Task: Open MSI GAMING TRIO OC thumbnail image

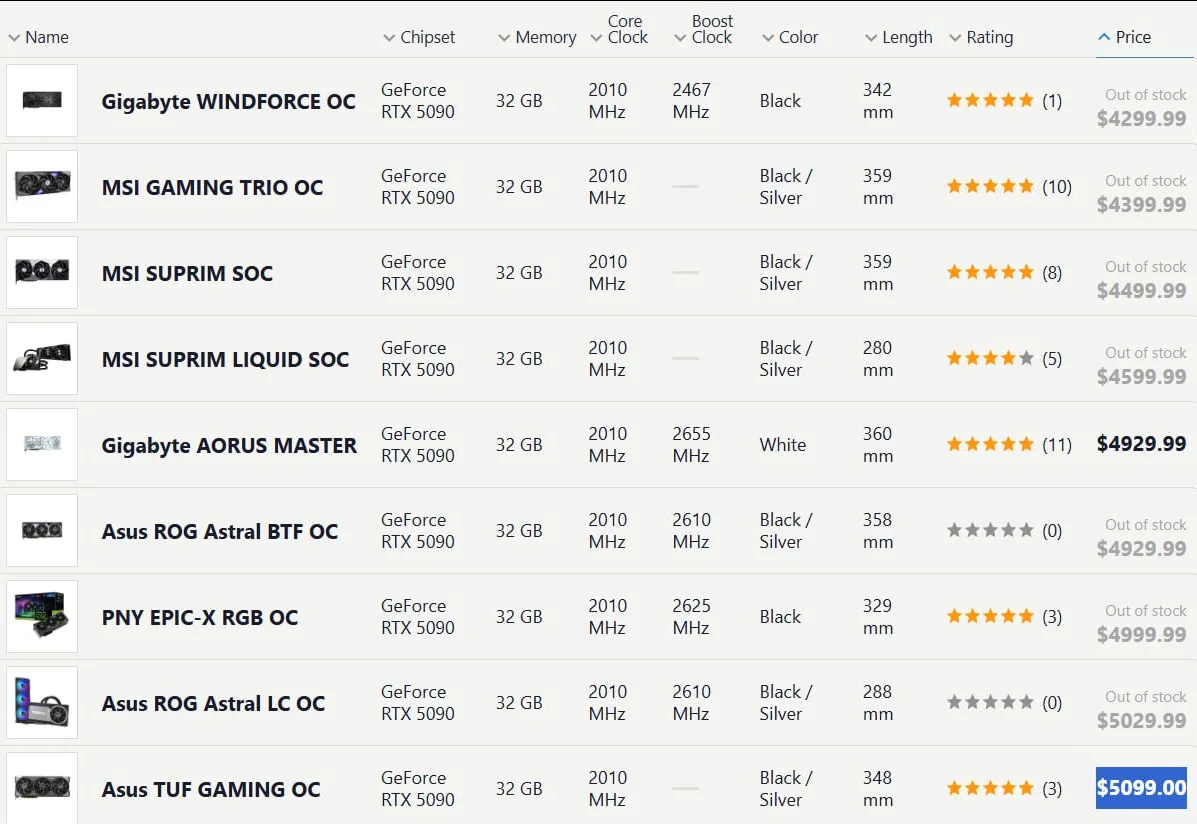Action: click(42, 186)
